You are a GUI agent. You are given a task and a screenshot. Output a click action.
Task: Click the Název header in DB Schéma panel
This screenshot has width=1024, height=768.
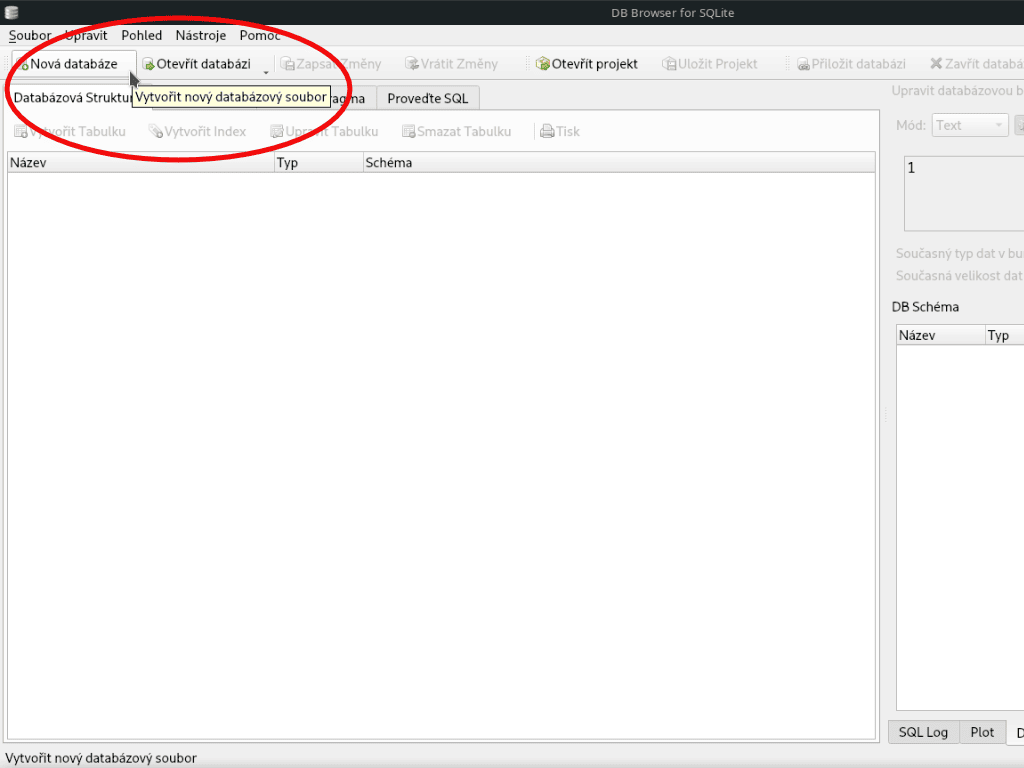940,335
